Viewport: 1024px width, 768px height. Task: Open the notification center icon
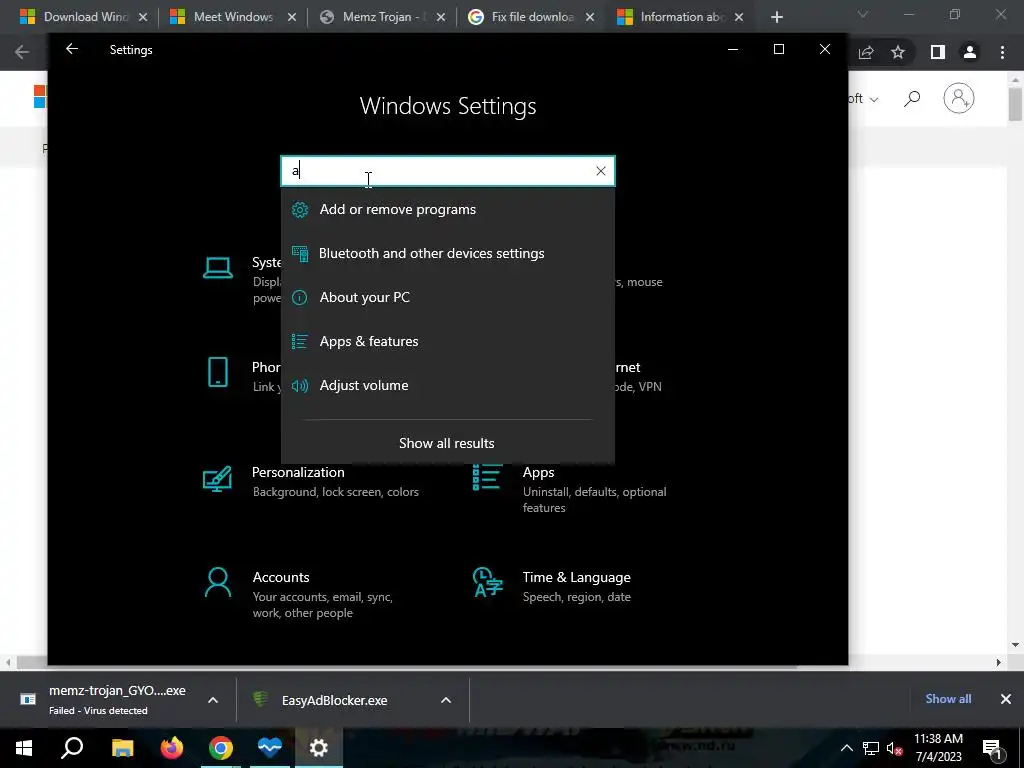click(x=992, y=748)
